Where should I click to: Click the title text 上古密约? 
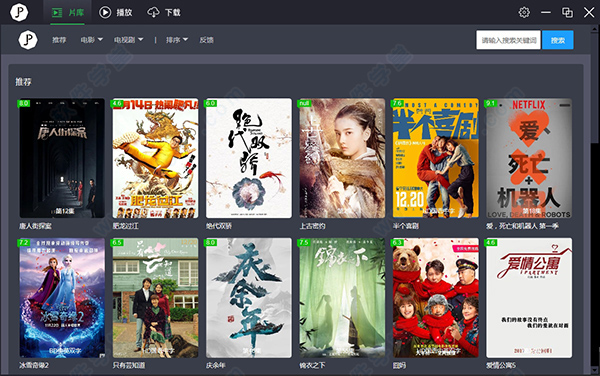tap(312, 226)
